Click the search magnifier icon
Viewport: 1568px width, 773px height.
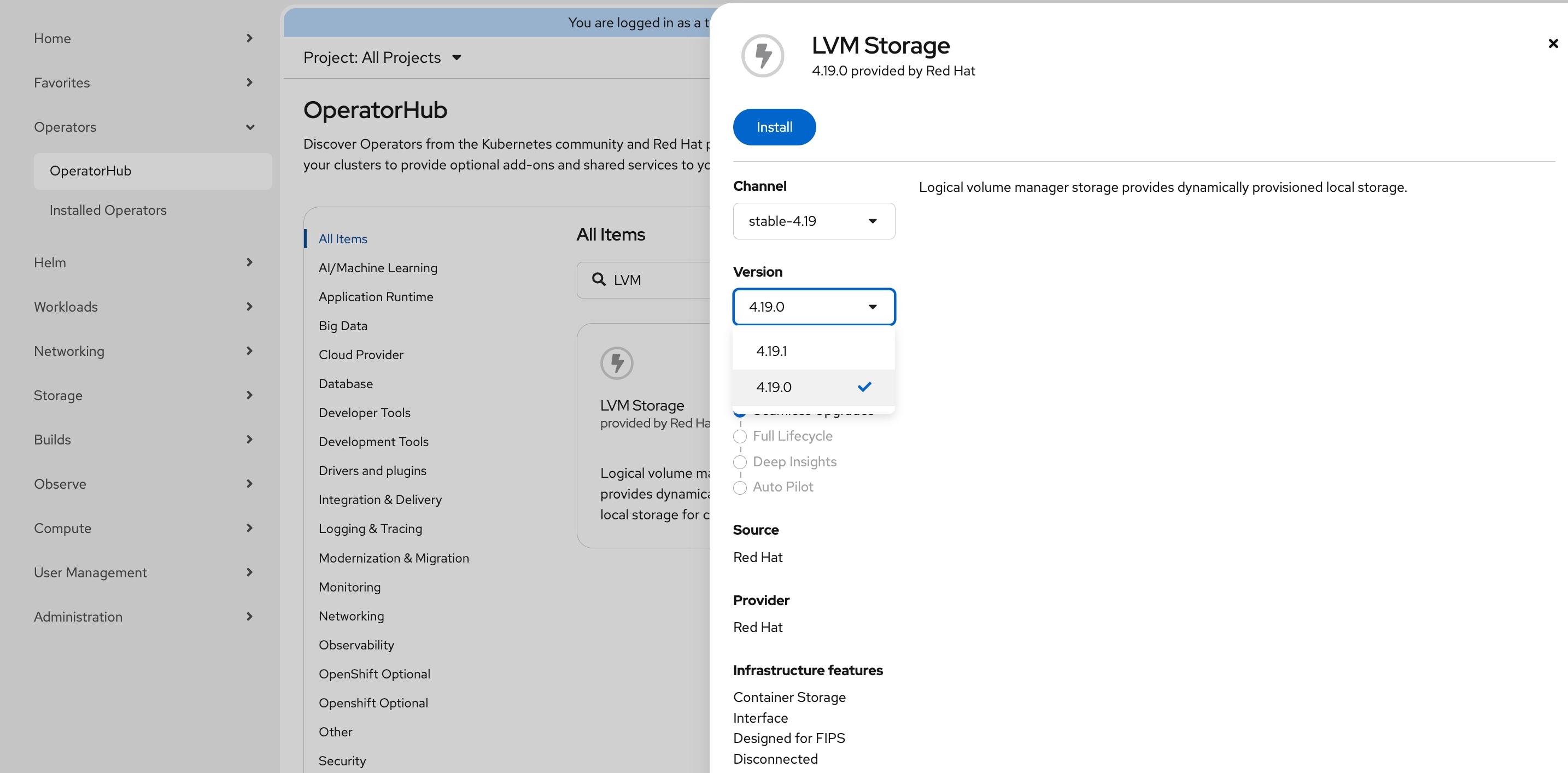pos(599,279)
